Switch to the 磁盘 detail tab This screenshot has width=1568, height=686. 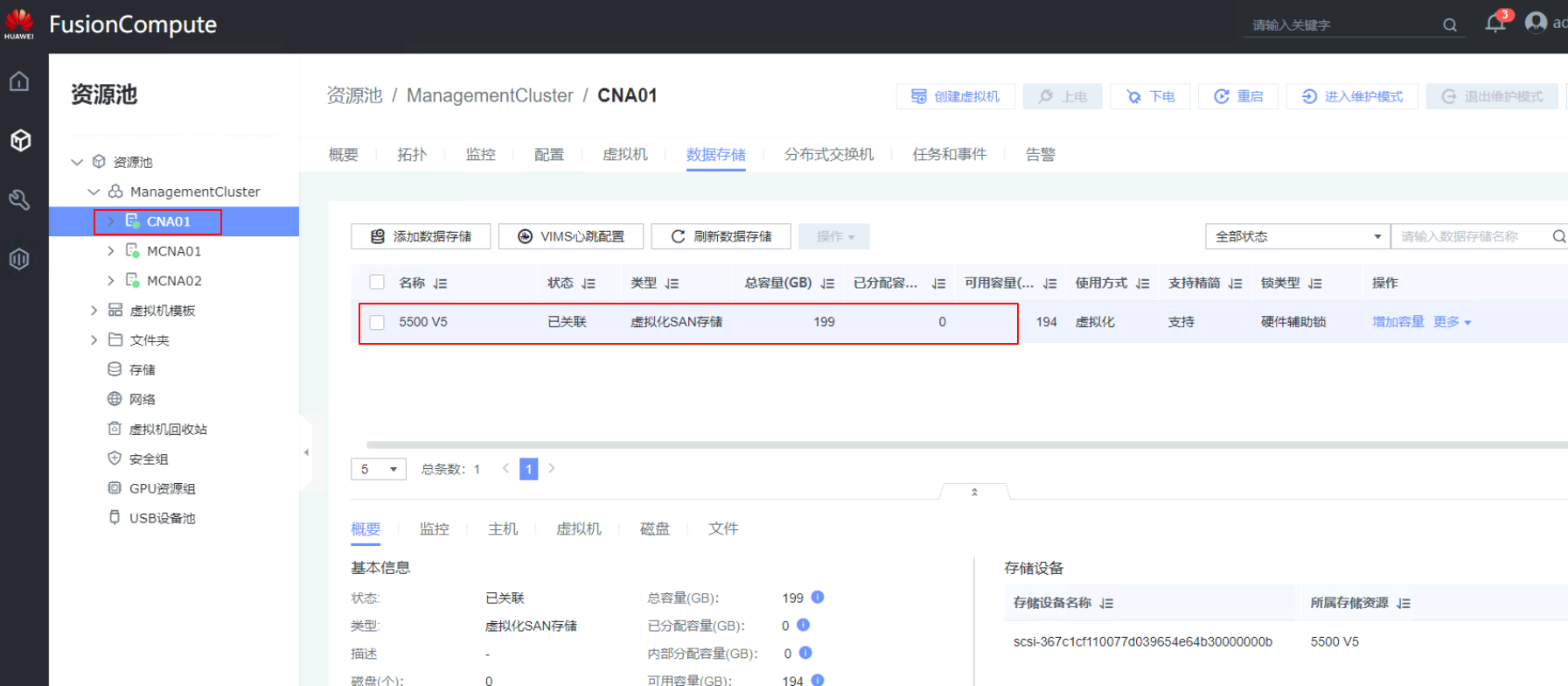click(654, 528)
